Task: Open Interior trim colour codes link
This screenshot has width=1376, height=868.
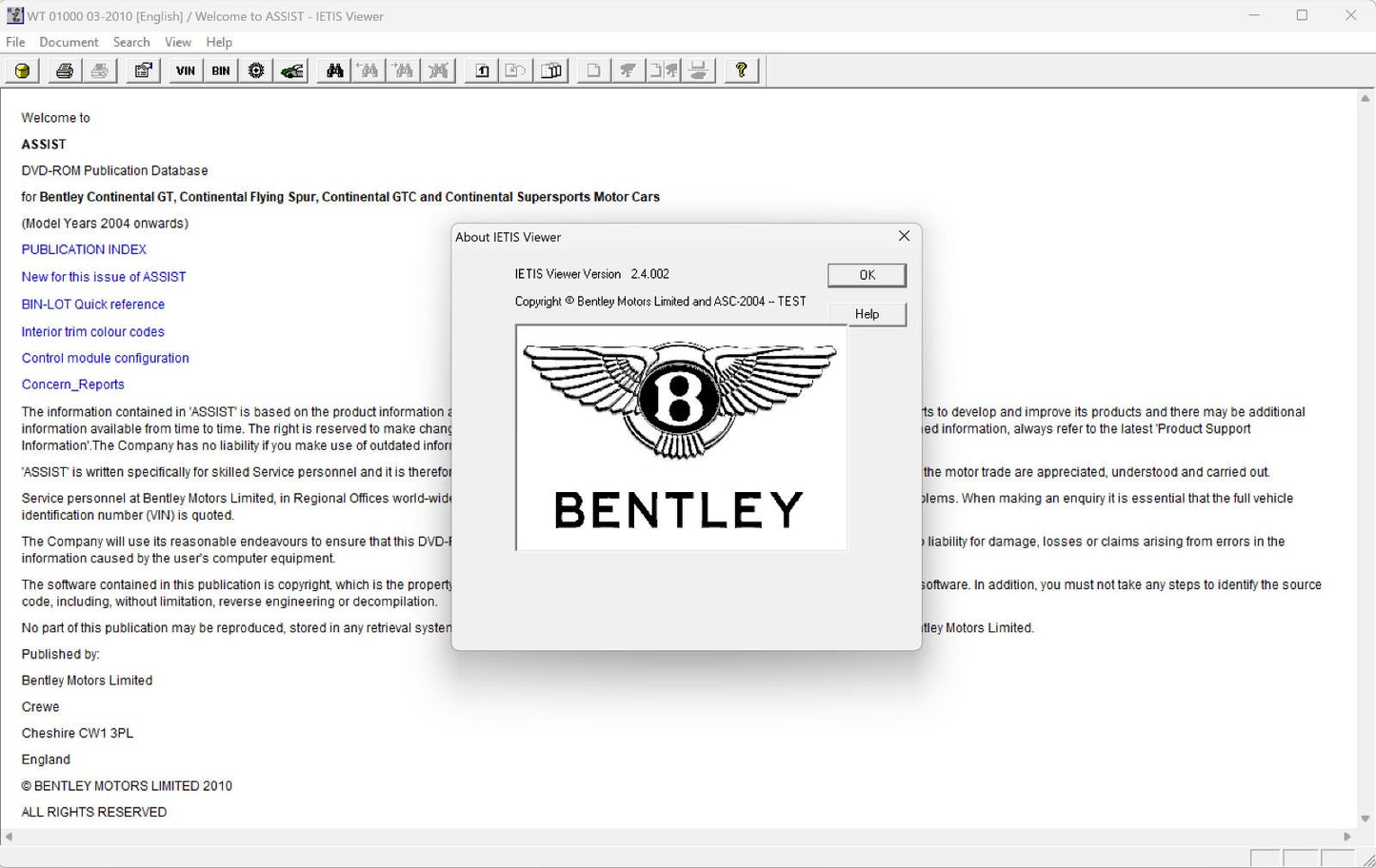Action: pyautogui.click(x=93, y=331)
